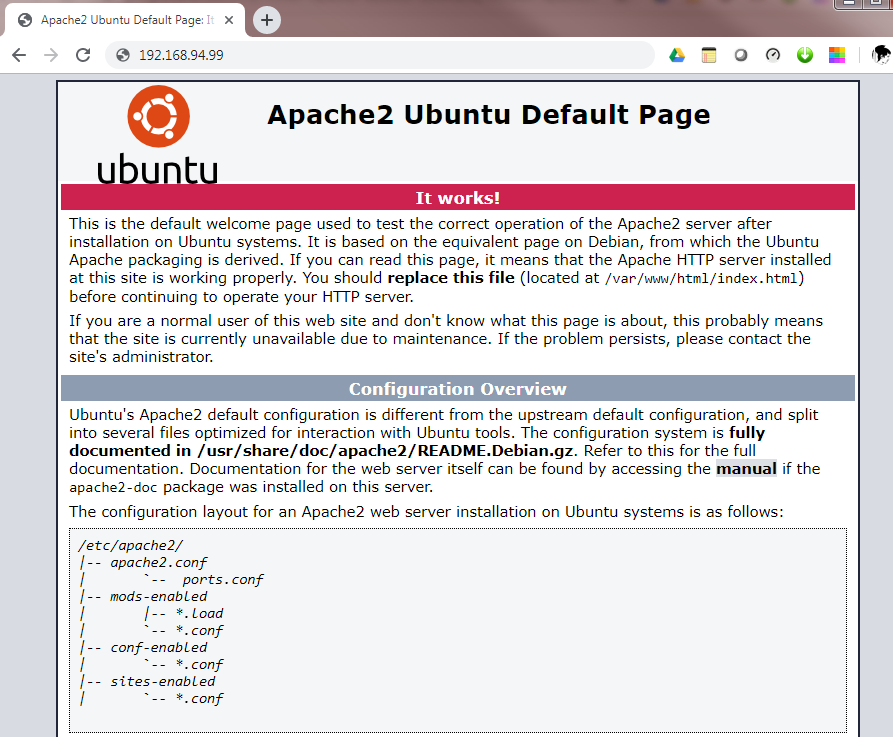Open the speedometer extension
893x737 pixels.
(x=773, y=55)
